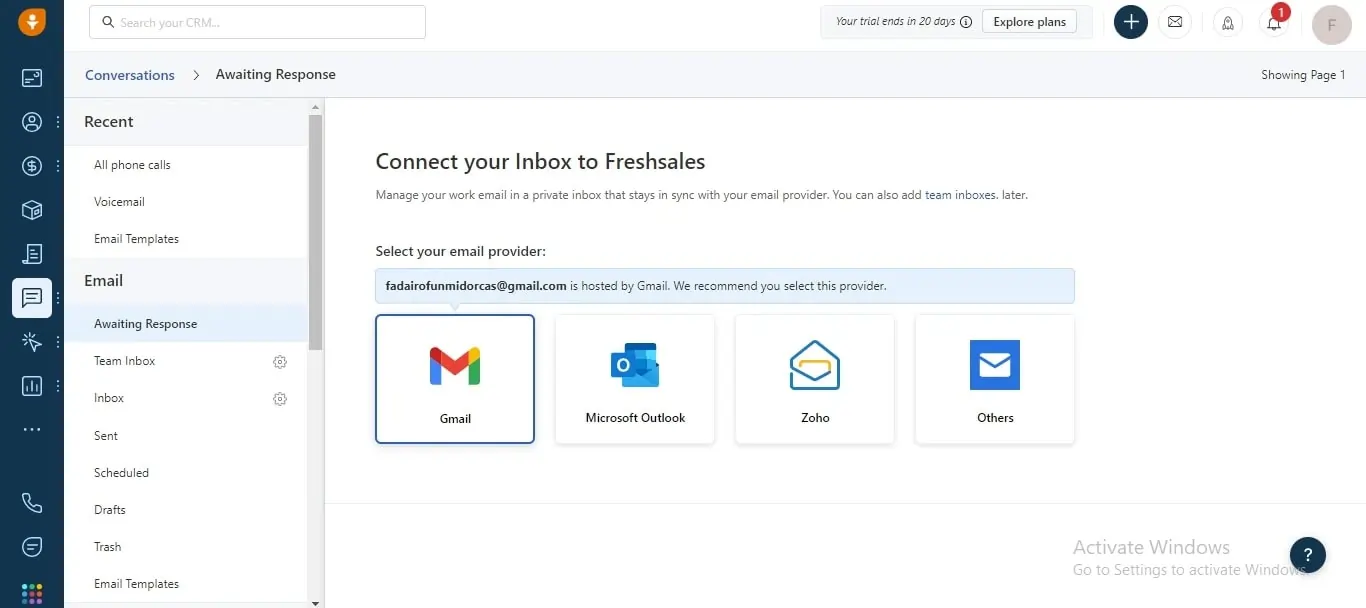Open the Reports chart icon in sidebar

[32, 385]
